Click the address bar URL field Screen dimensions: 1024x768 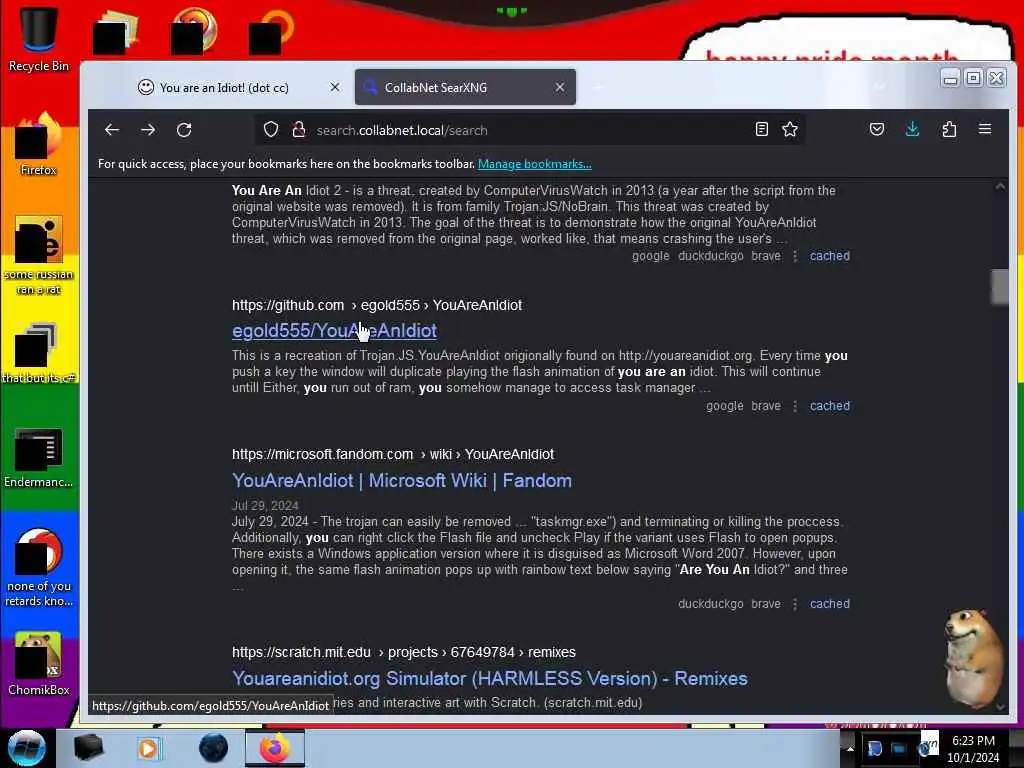click(x=529, y=130)
